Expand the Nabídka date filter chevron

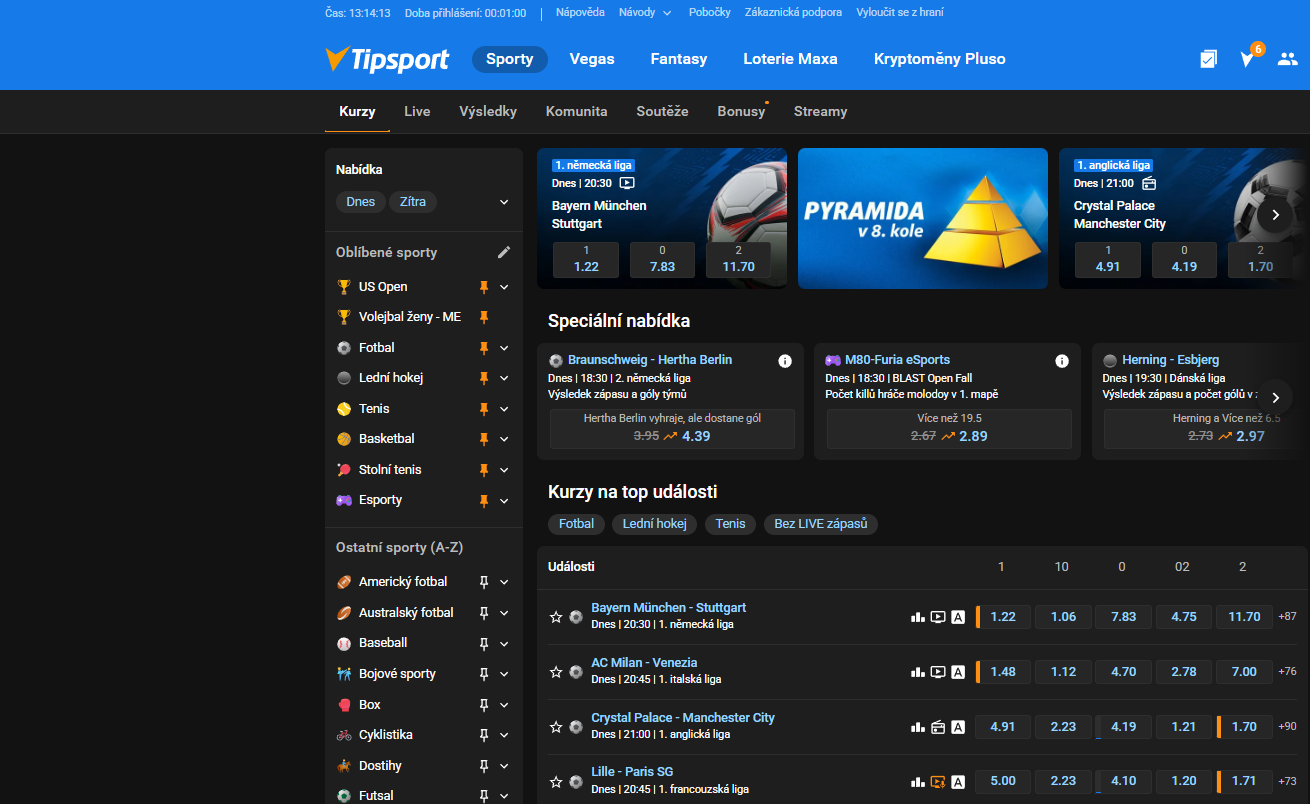click(504, 202)
